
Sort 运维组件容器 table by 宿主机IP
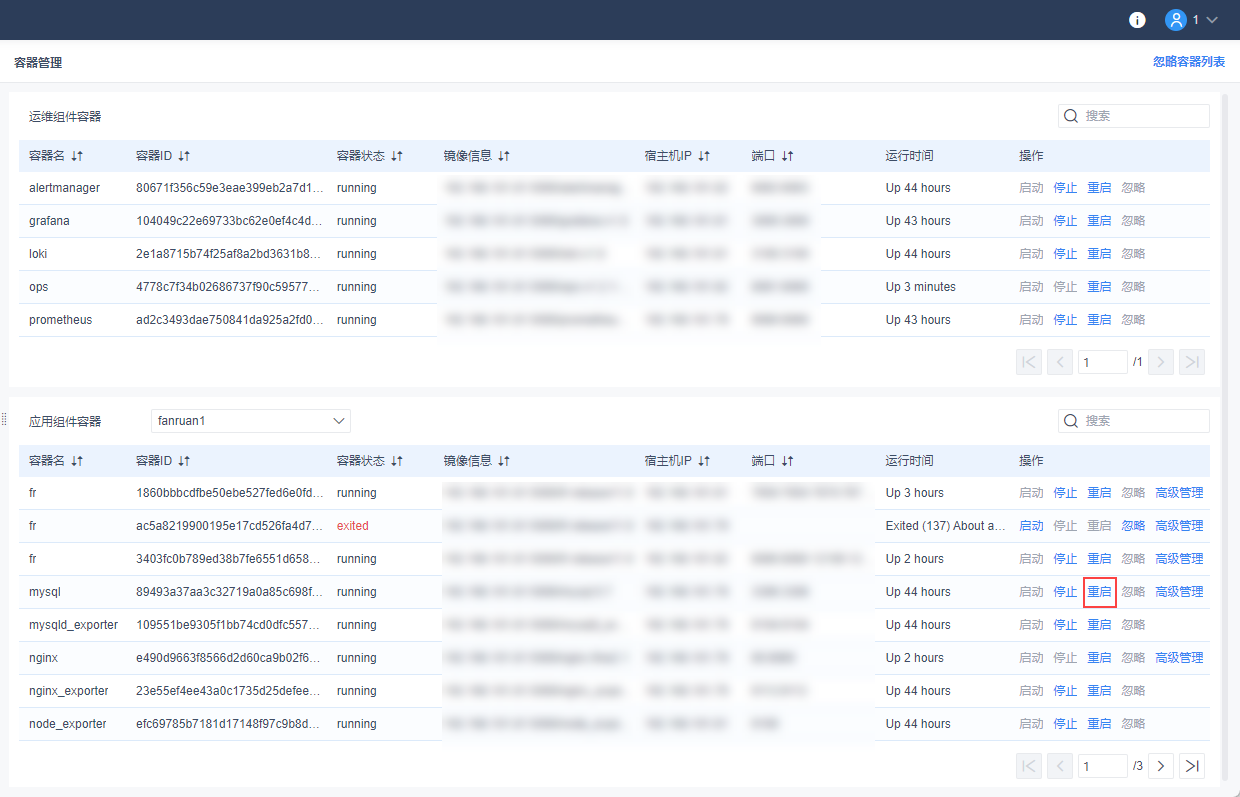pos(704,156)
